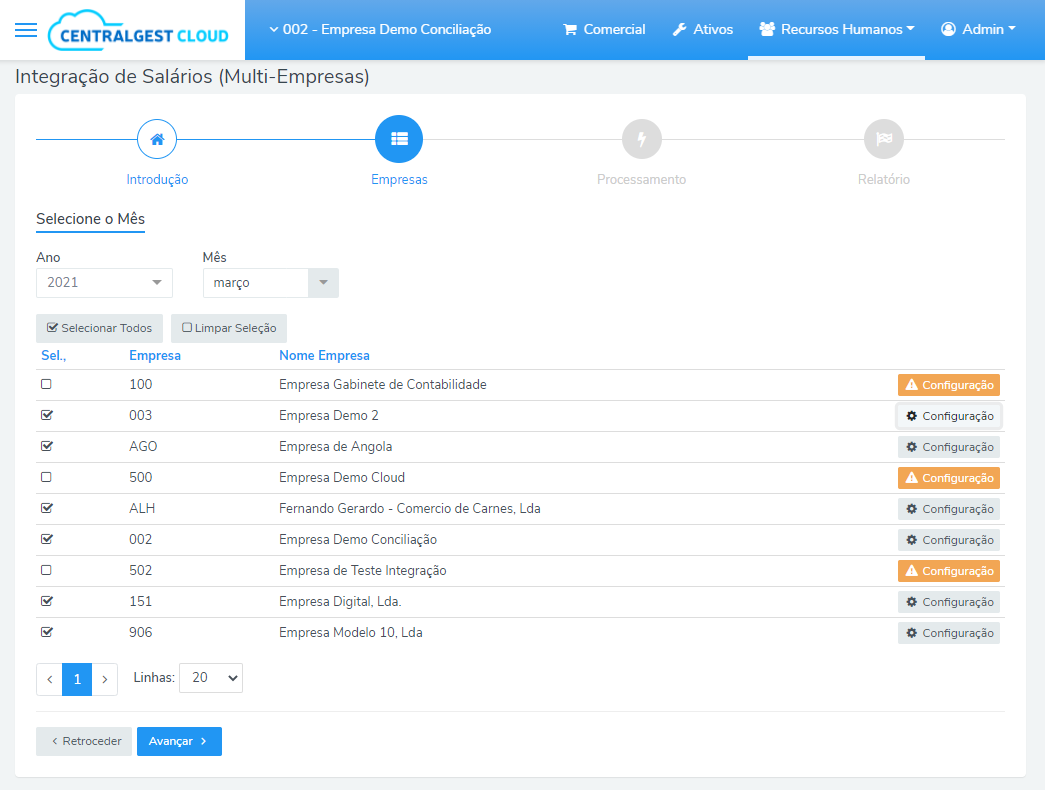The image size is (1045, 790).
Task: Click the Relatório flag step icon
Action: pyautogui.click(x=884, y=139)
